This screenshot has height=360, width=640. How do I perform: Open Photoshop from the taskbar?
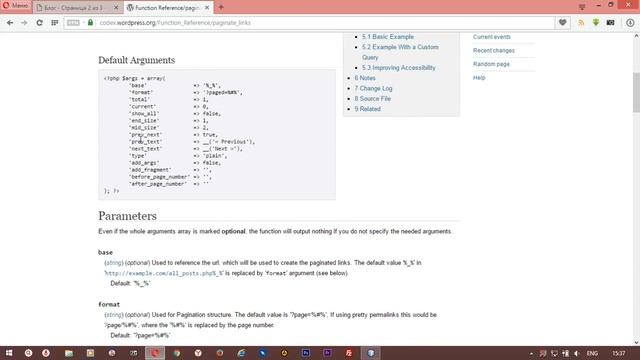[306, 353]
